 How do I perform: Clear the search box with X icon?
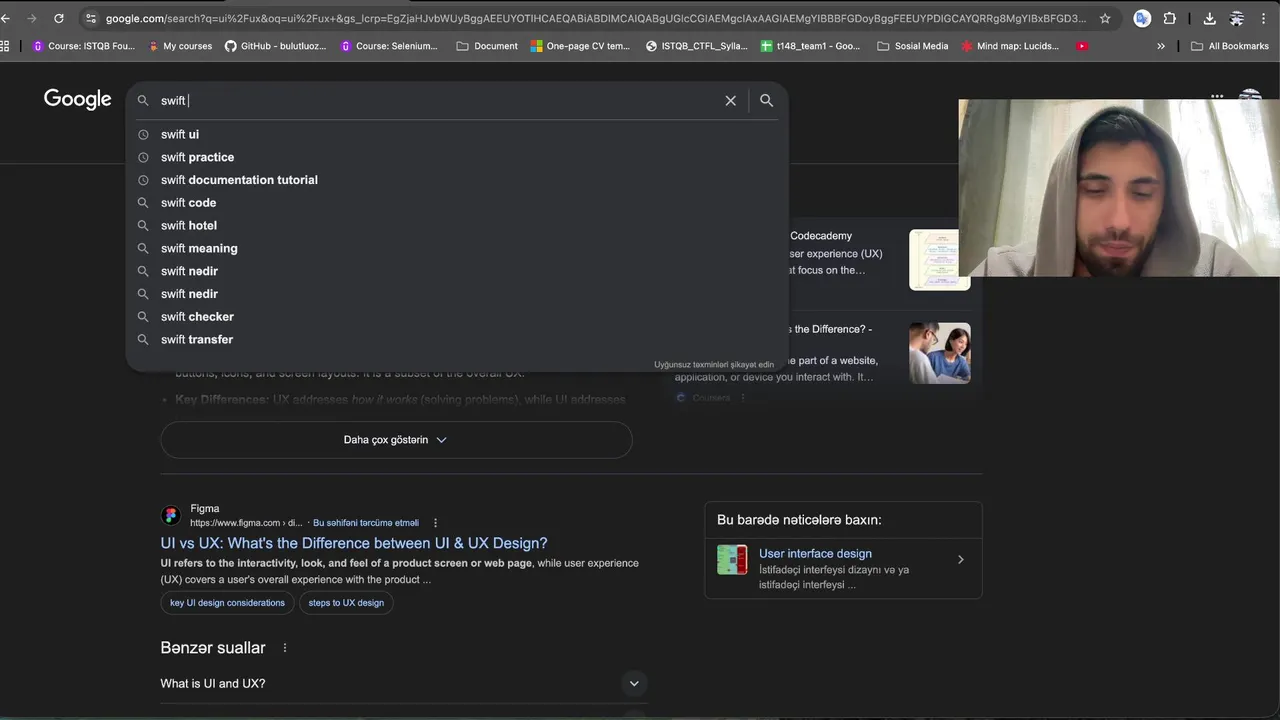click(x=730, y=101)
